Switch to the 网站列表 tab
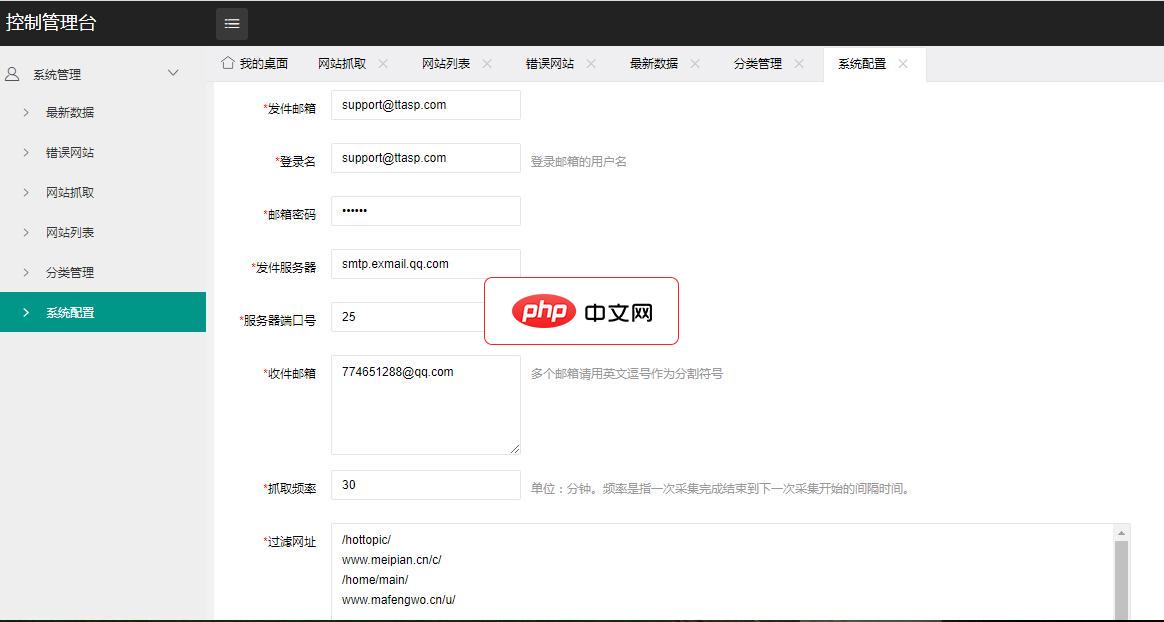This screenshot has height=622, width=1164. (446, 64)
